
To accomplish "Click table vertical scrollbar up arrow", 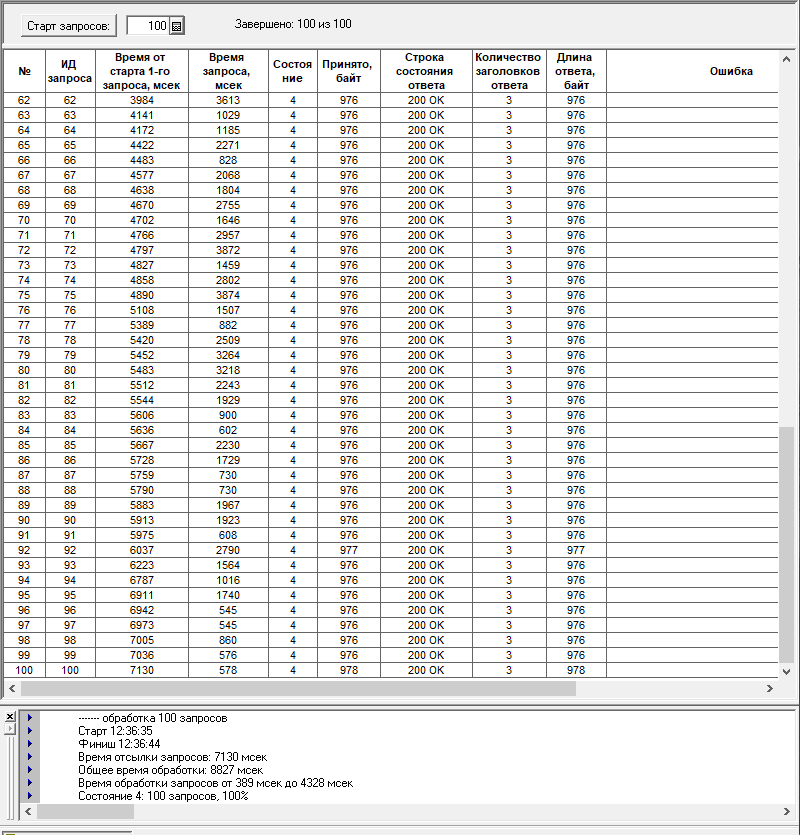I will pyautogui.click(x=786, y=59).
